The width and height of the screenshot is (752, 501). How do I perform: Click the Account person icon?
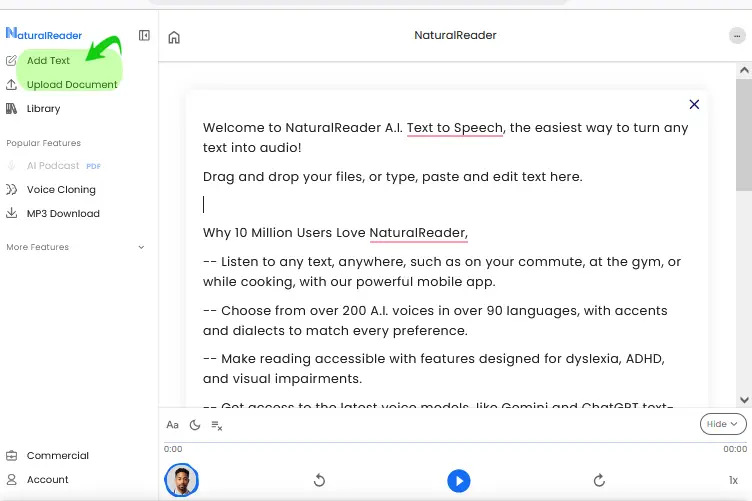click(x=12, y=479)
